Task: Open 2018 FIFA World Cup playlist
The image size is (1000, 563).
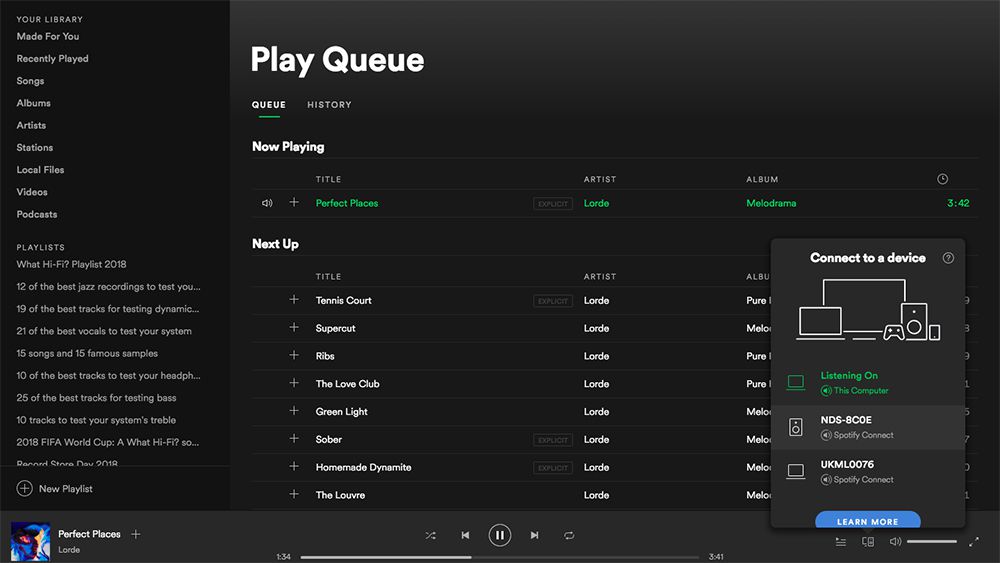Action: (x=108, y=442)
